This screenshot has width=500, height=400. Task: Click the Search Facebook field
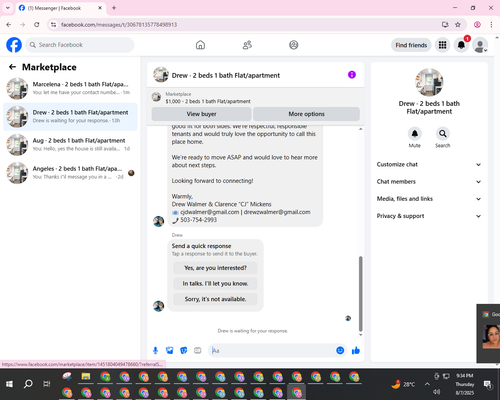coord(80,45)
